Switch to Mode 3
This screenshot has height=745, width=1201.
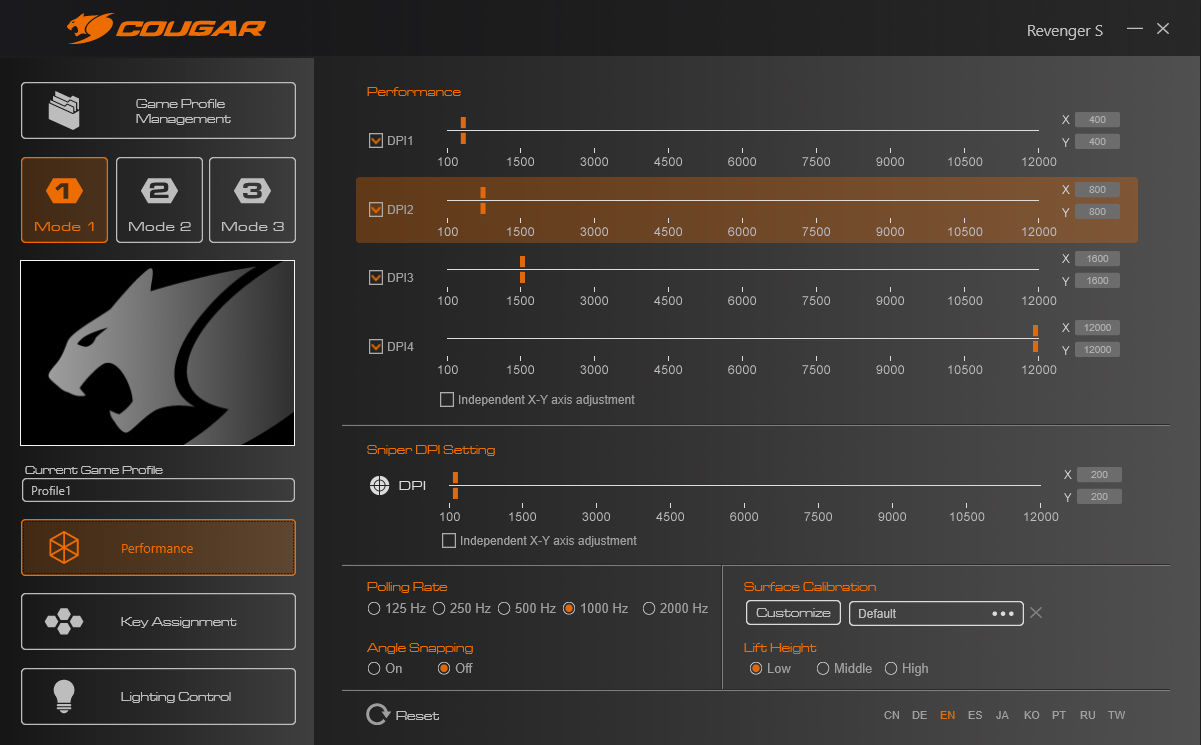tap(252, 200)
